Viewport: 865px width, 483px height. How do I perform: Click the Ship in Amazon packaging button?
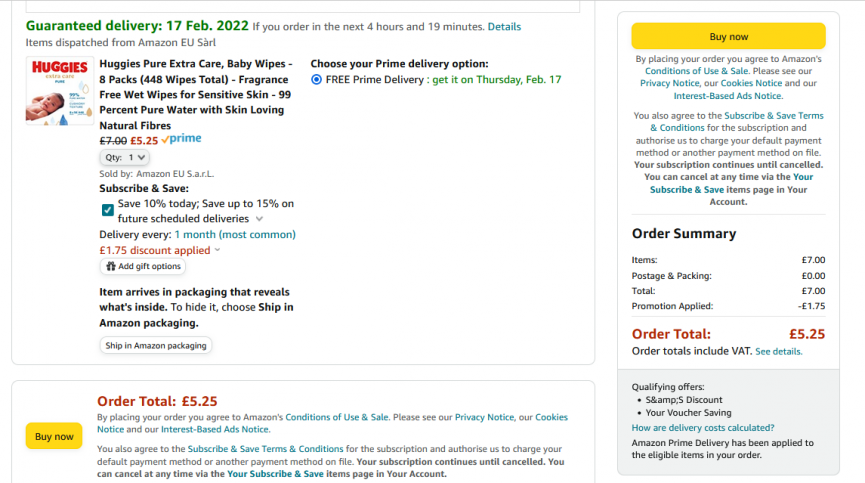coord(156,346)
